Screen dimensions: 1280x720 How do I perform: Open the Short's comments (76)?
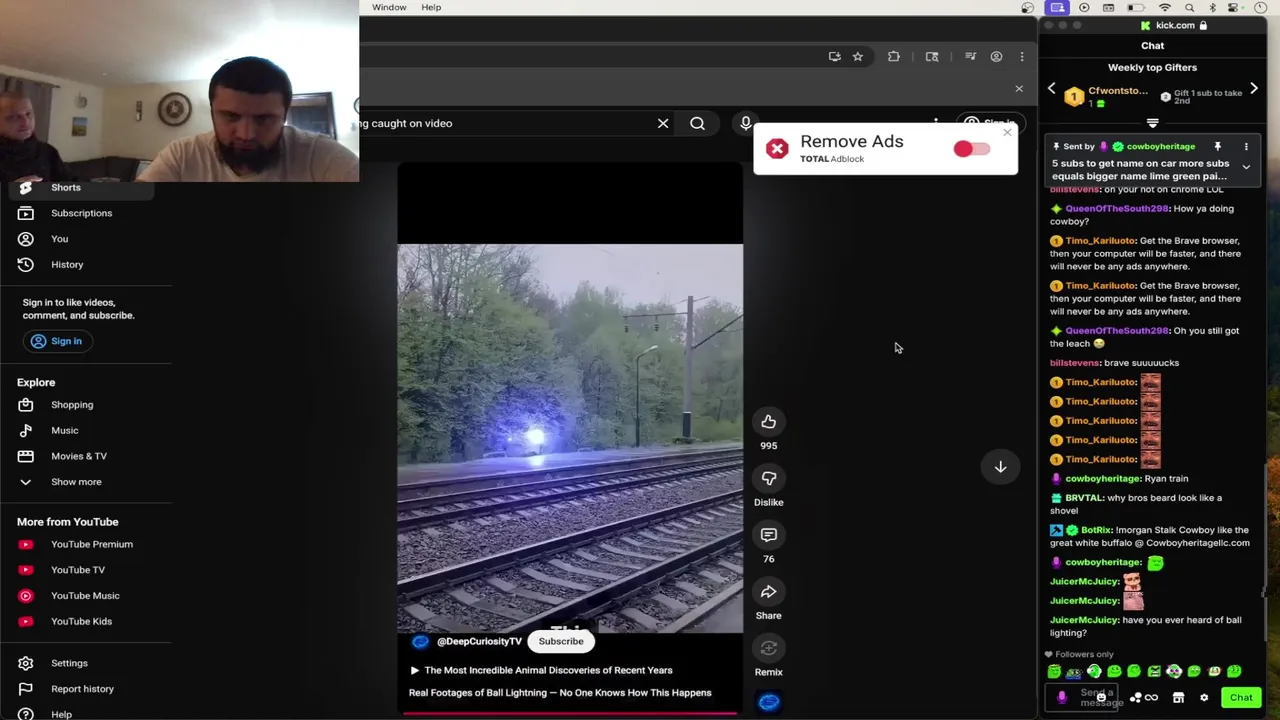(768, 535)
